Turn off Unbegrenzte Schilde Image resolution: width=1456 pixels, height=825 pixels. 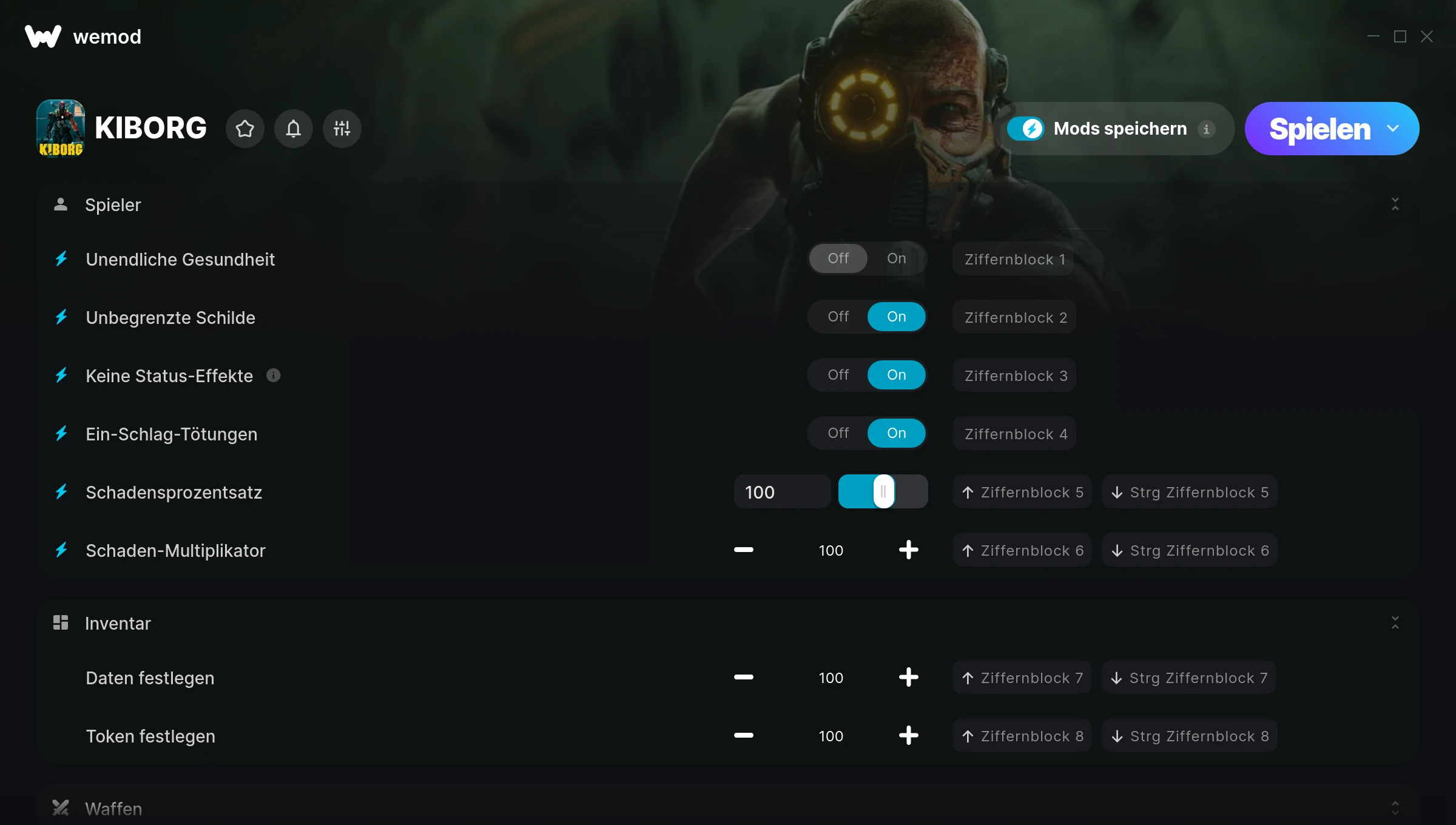click(838, 317)
